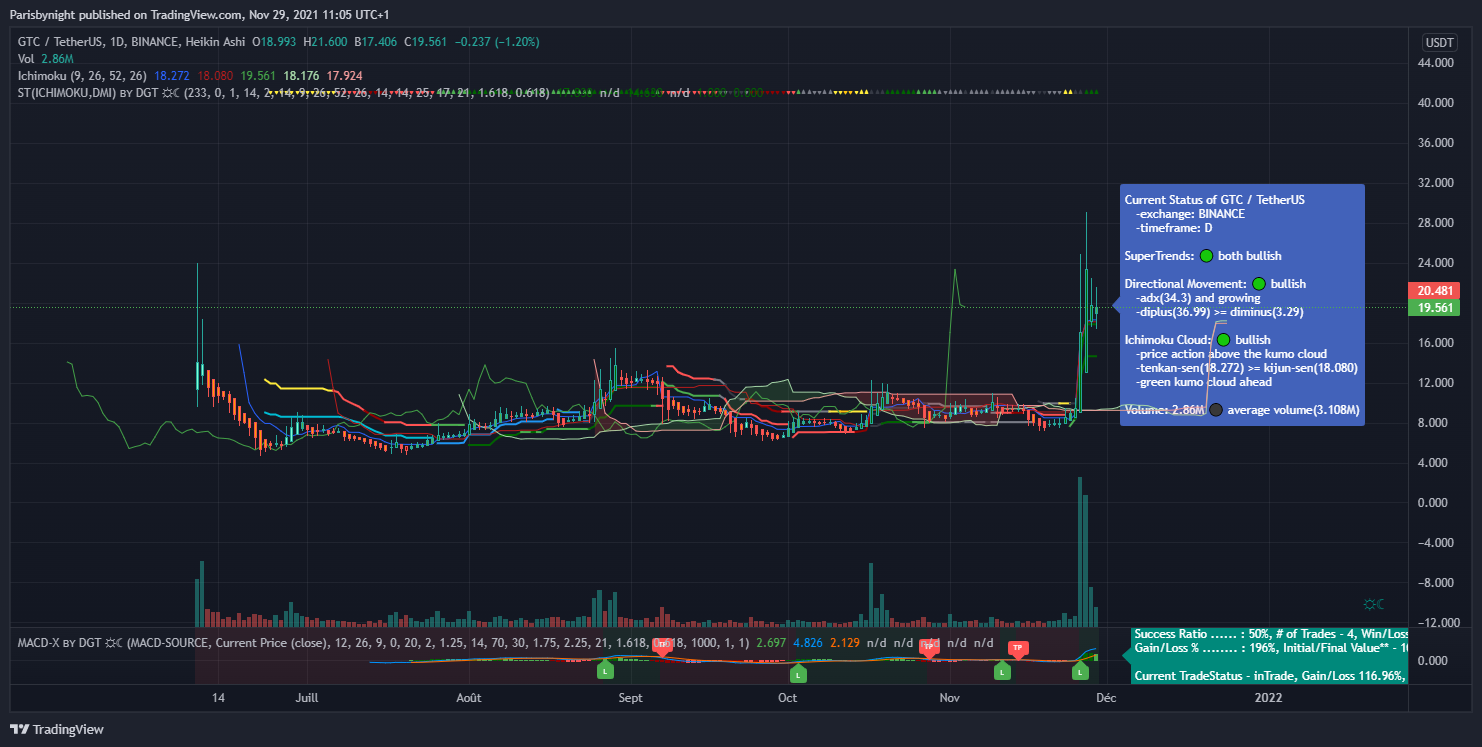
Task: Click green circle beside Directional Movement
Action: [1258, 284]
